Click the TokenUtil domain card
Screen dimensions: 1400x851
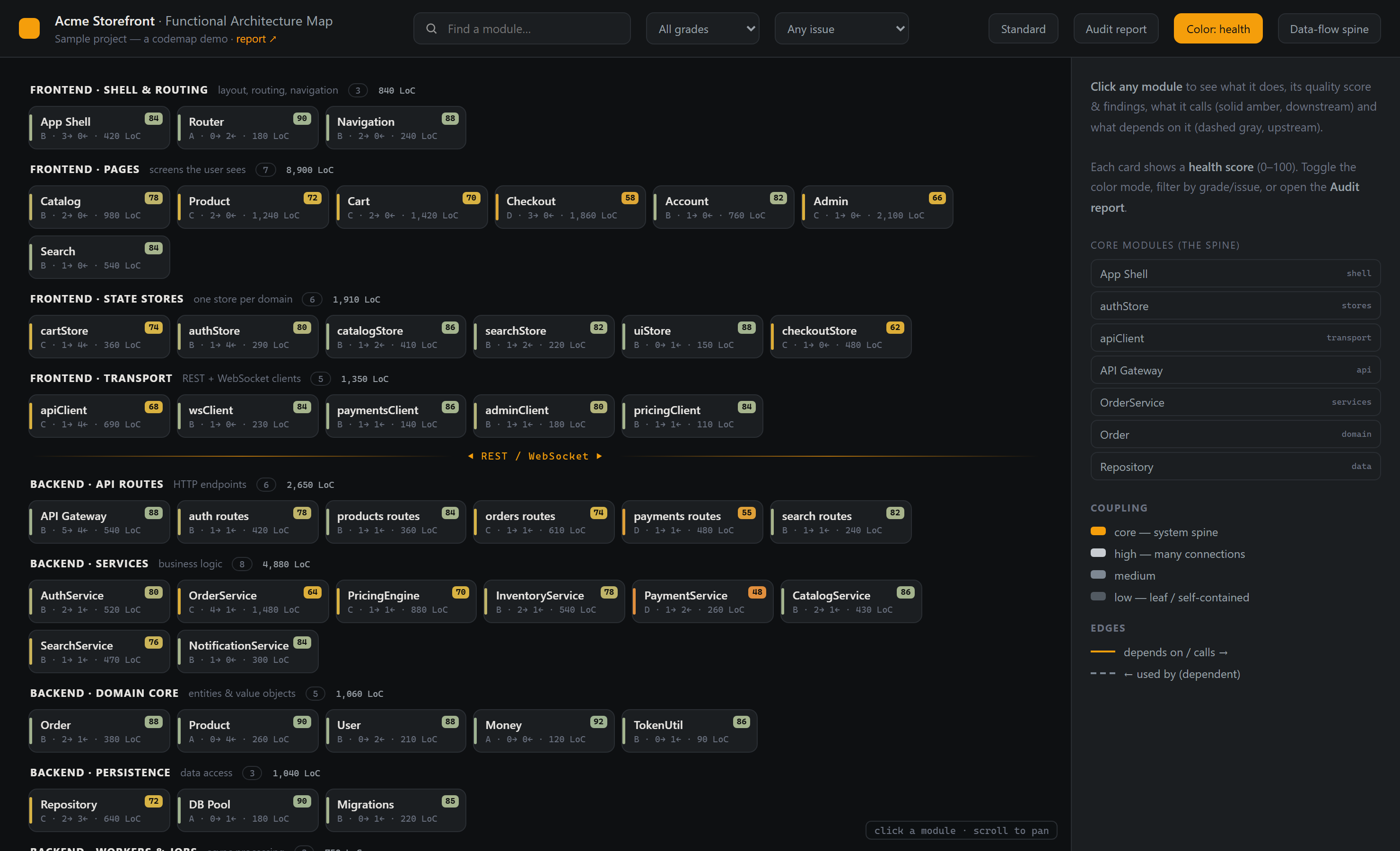point(690,731)
